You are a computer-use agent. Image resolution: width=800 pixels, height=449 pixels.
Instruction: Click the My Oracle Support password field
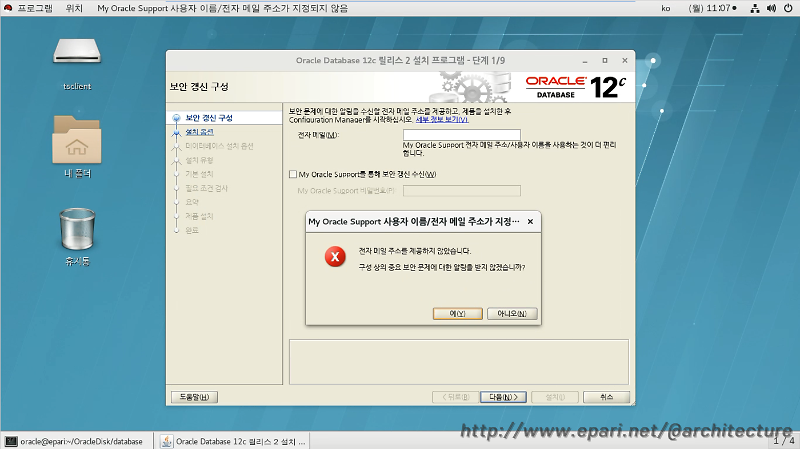[462, 191]
